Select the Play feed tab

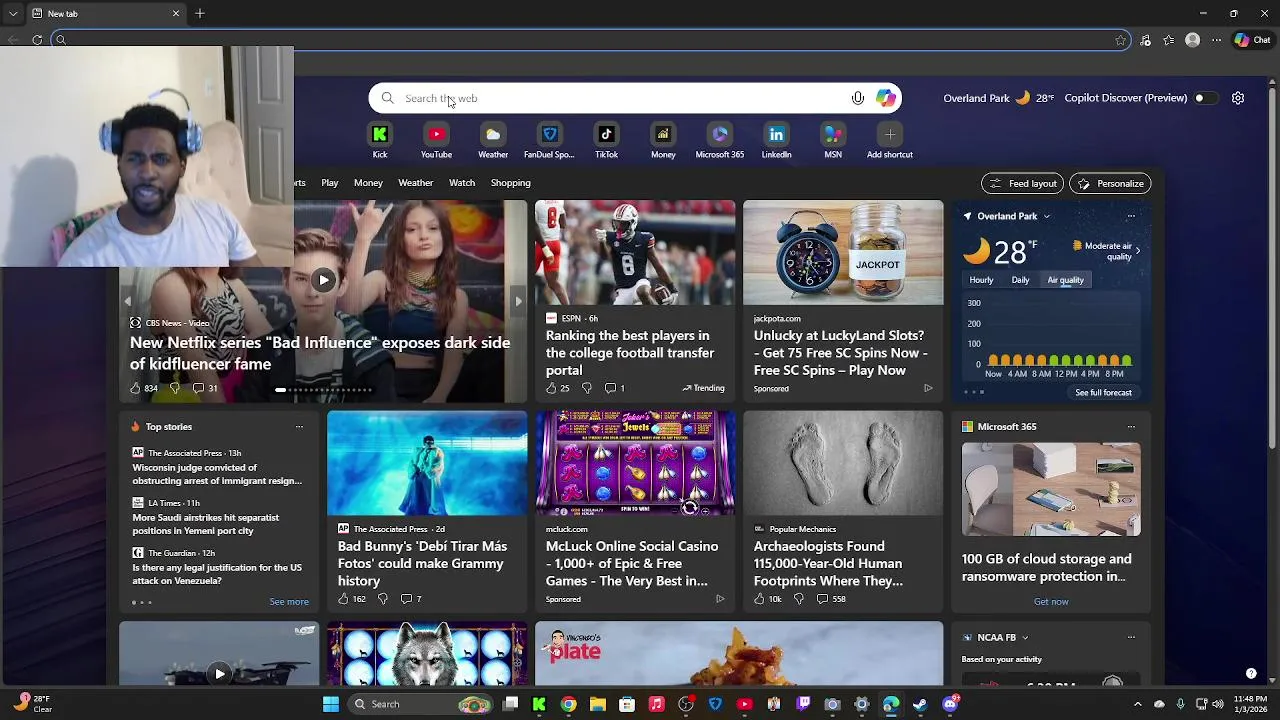330,183
